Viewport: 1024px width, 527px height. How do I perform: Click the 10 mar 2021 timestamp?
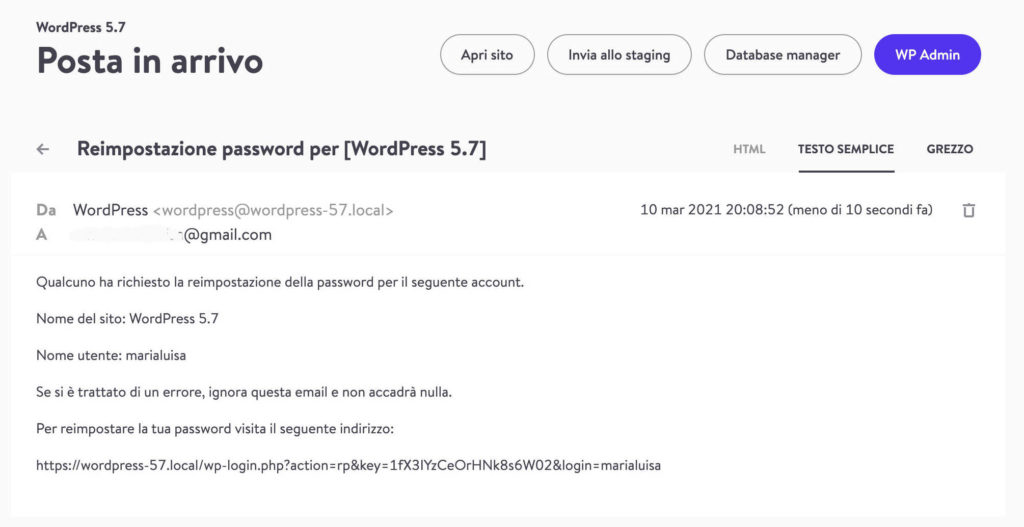(x=786, y=210)
